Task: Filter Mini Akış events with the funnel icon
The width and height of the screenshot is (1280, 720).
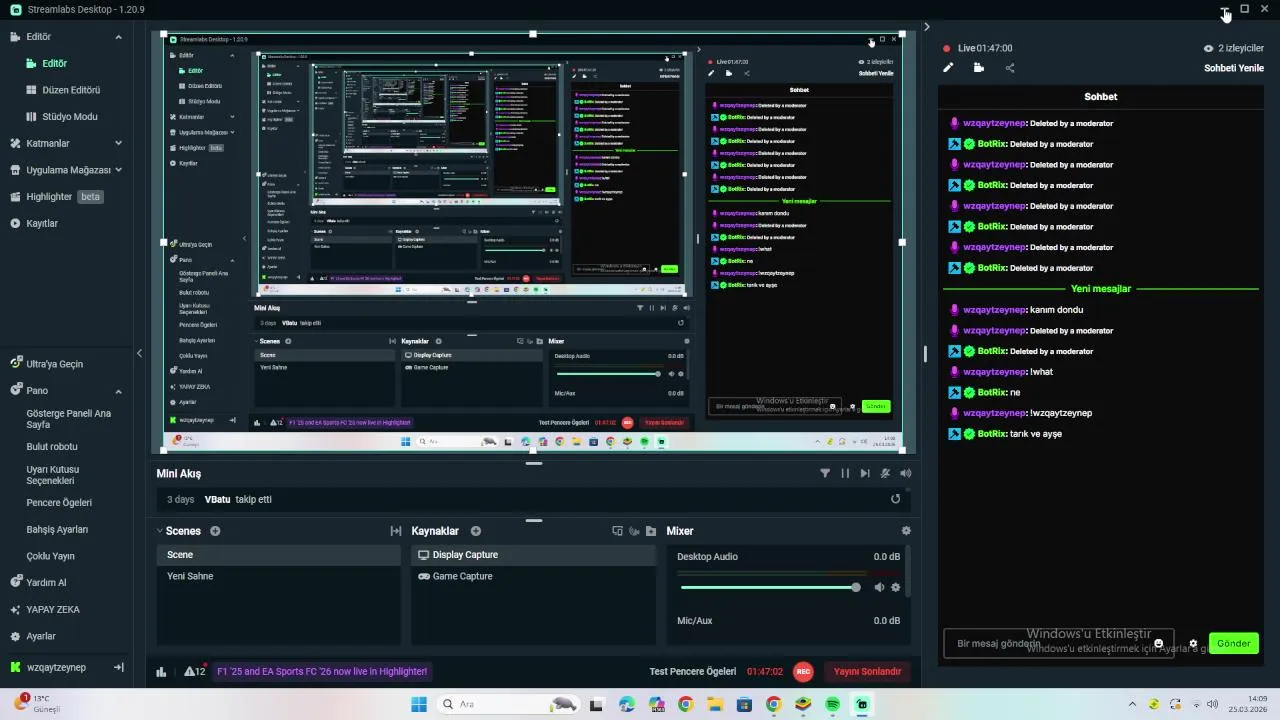Action: pyautogui.click(x=825, y=473)
